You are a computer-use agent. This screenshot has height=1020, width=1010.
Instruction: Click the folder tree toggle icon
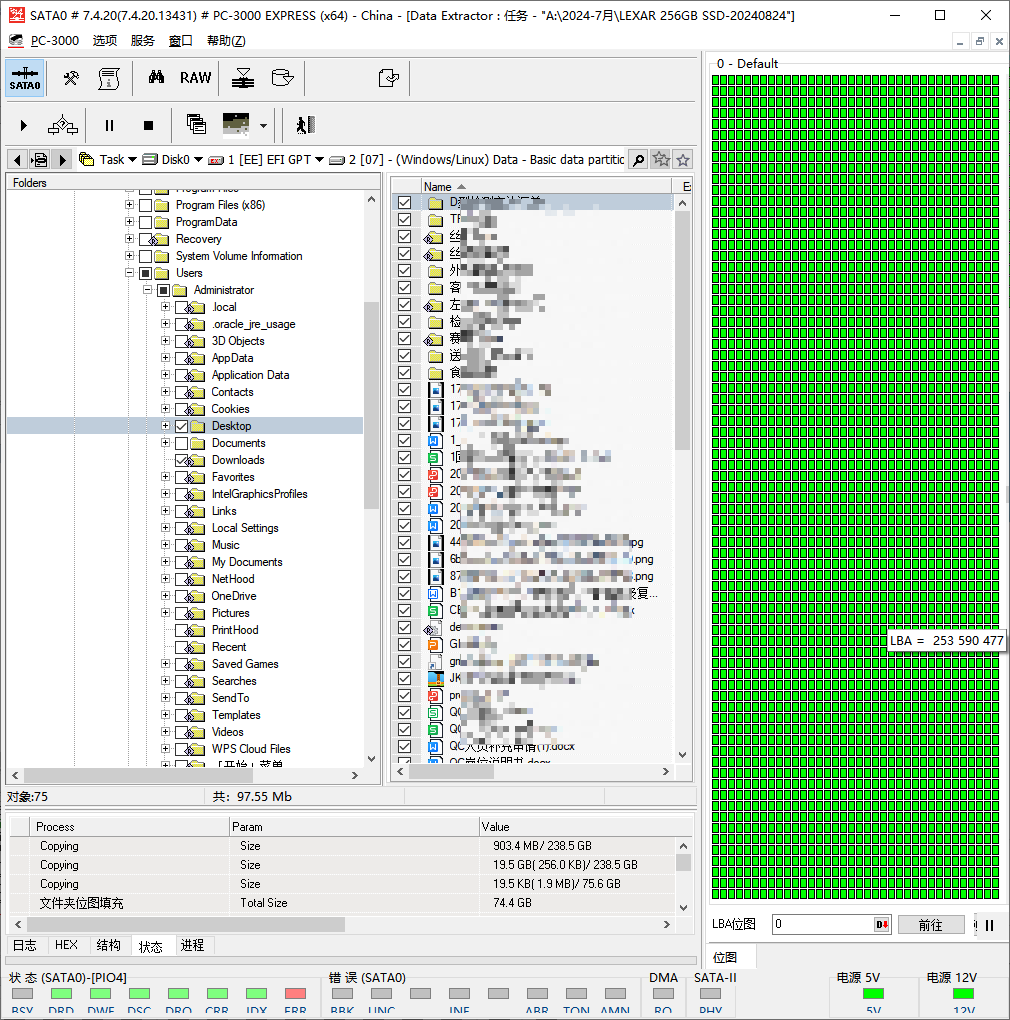click(x=39, y=159)
